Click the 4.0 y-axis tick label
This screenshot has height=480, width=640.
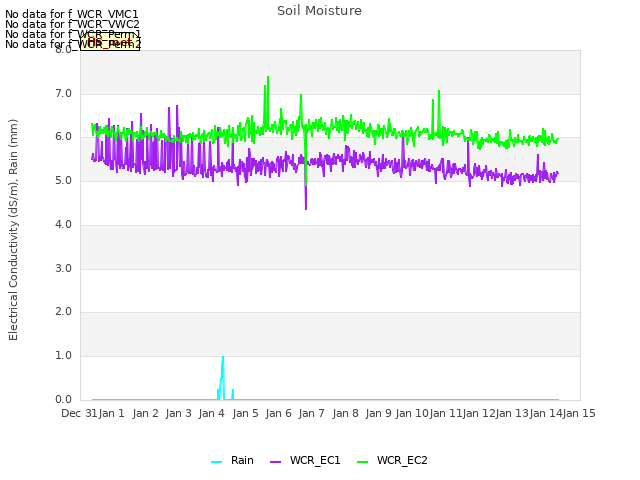coord(63,224)
